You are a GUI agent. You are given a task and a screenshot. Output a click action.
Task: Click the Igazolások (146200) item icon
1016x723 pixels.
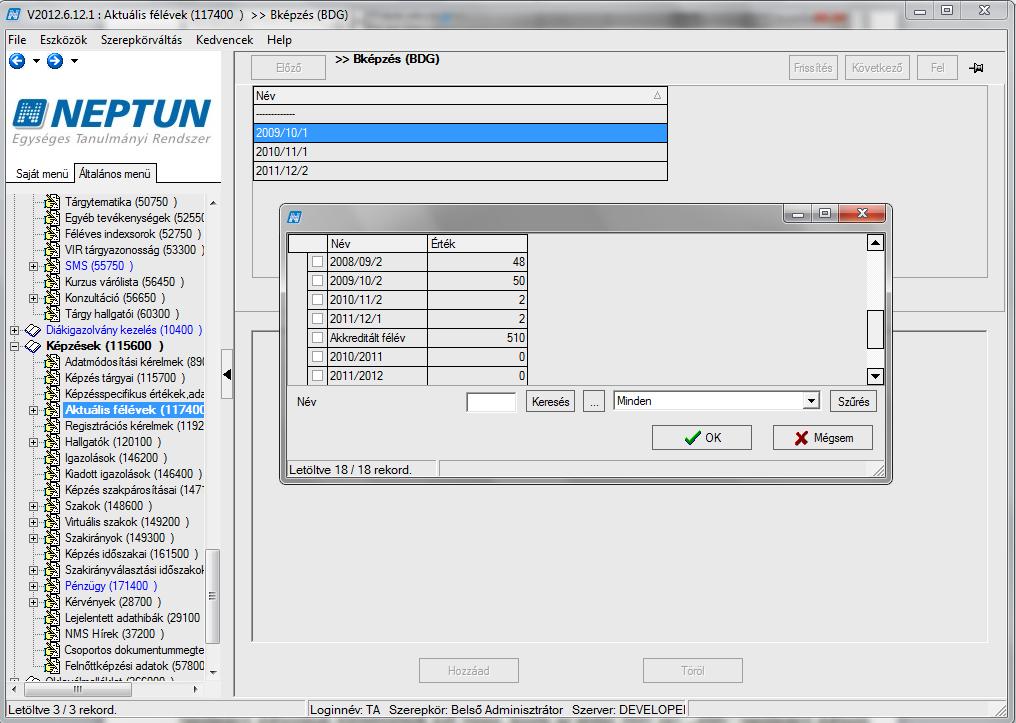pos(52,458)
